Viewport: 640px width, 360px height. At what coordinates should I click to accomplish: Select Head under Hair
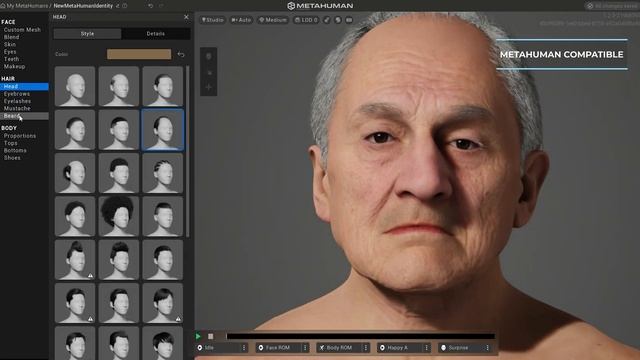24,87
